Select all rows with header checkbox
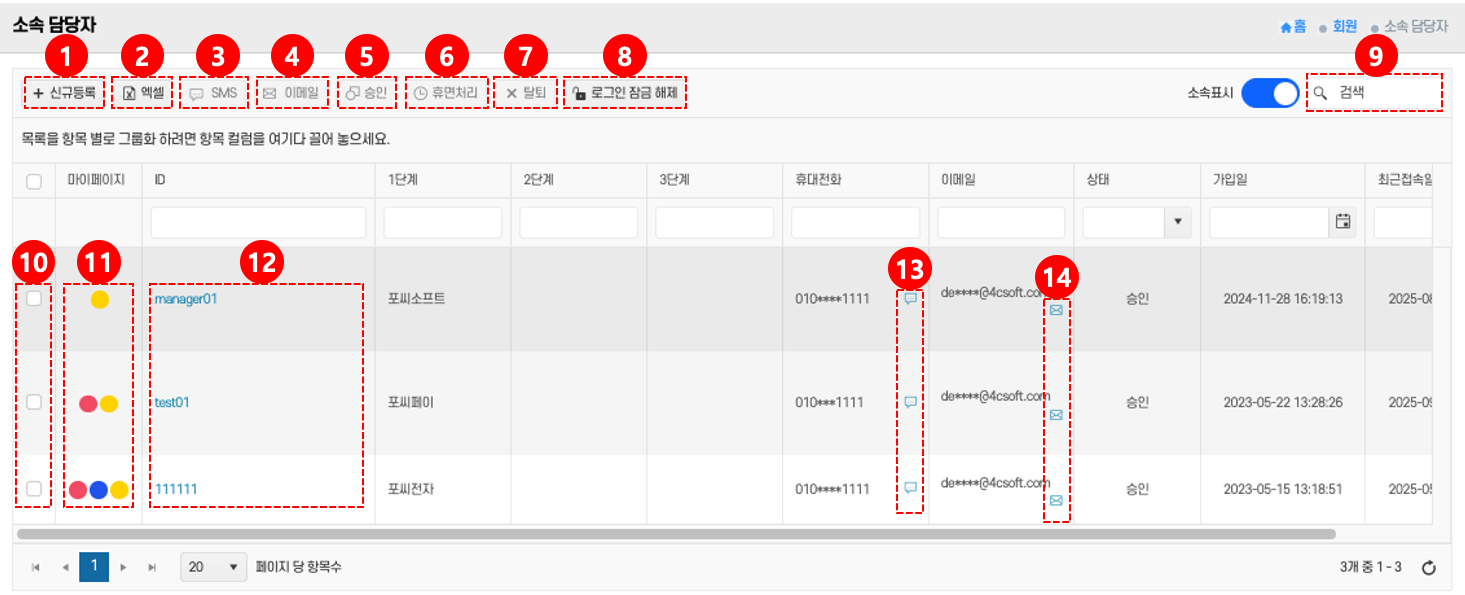This screenshot has height=595, width=1465. click(34, 181)
